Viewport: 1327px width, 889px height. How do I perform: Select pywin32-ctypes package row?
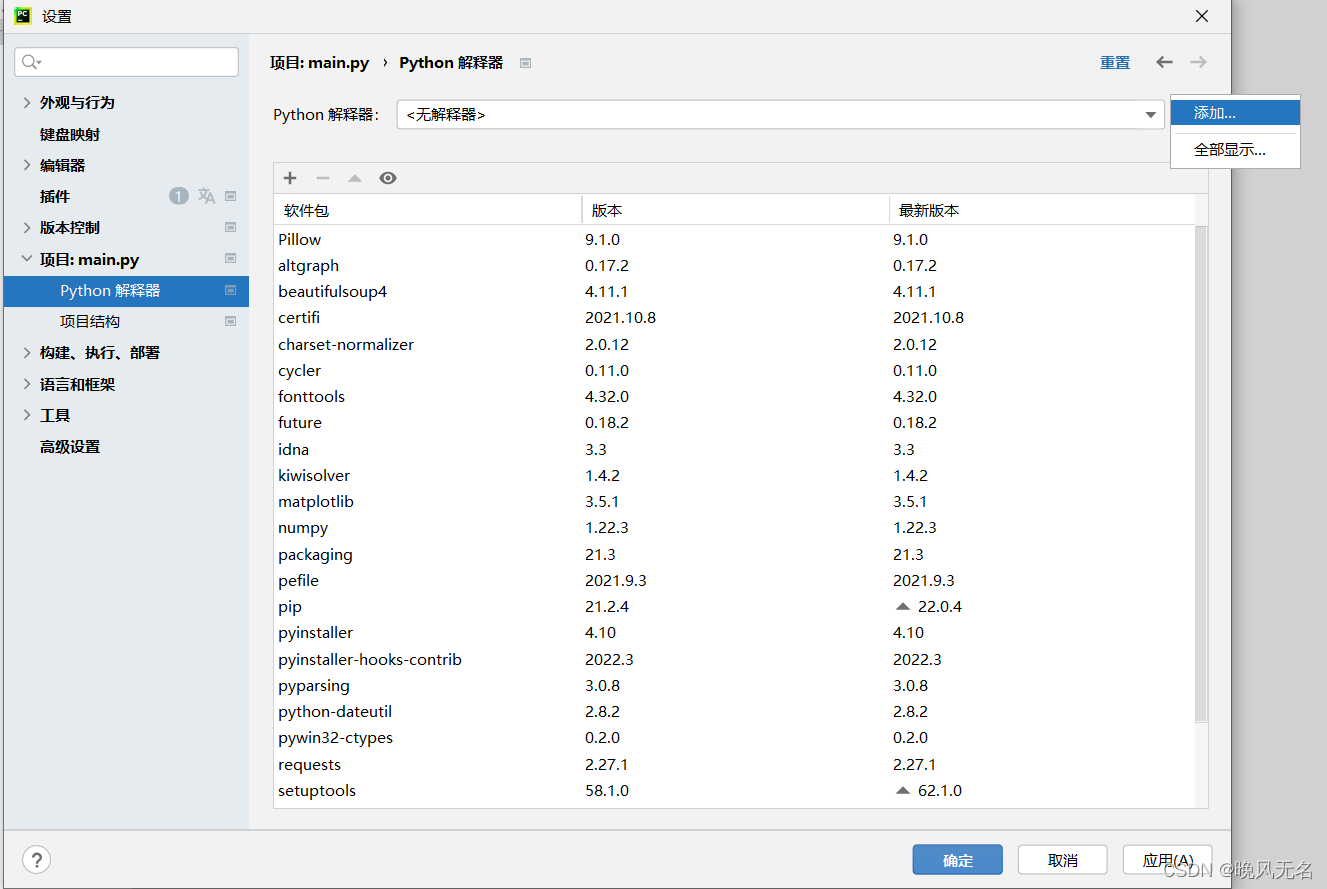[735, 737]
